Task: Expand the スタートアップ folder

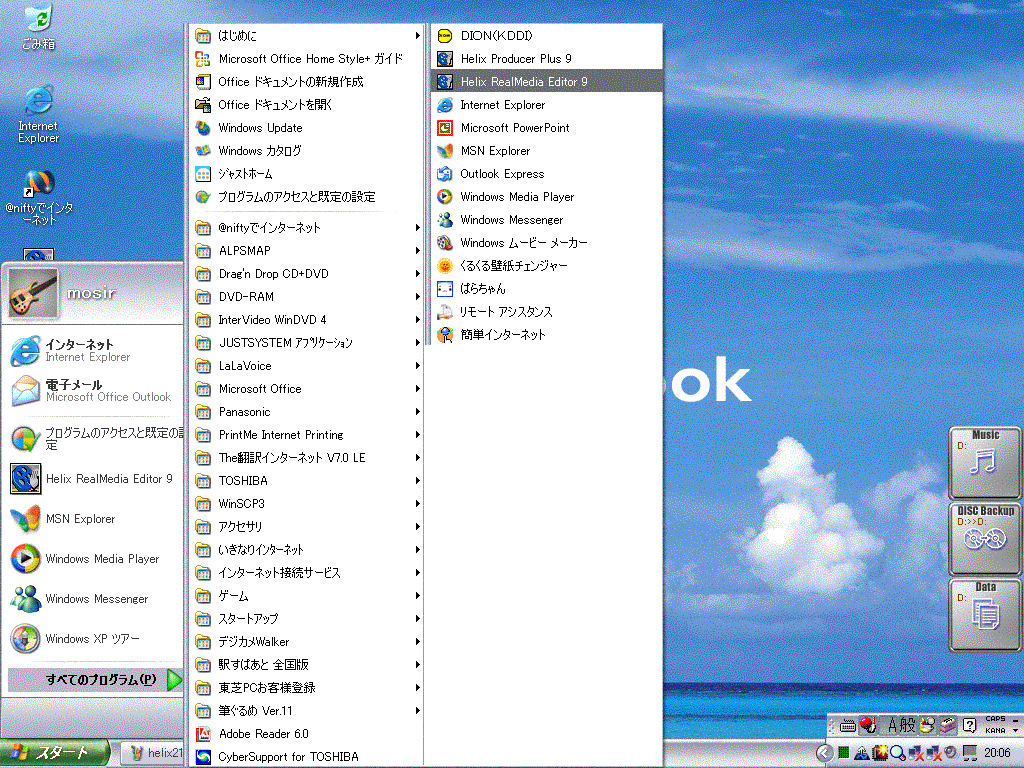Action: [307, 618]
